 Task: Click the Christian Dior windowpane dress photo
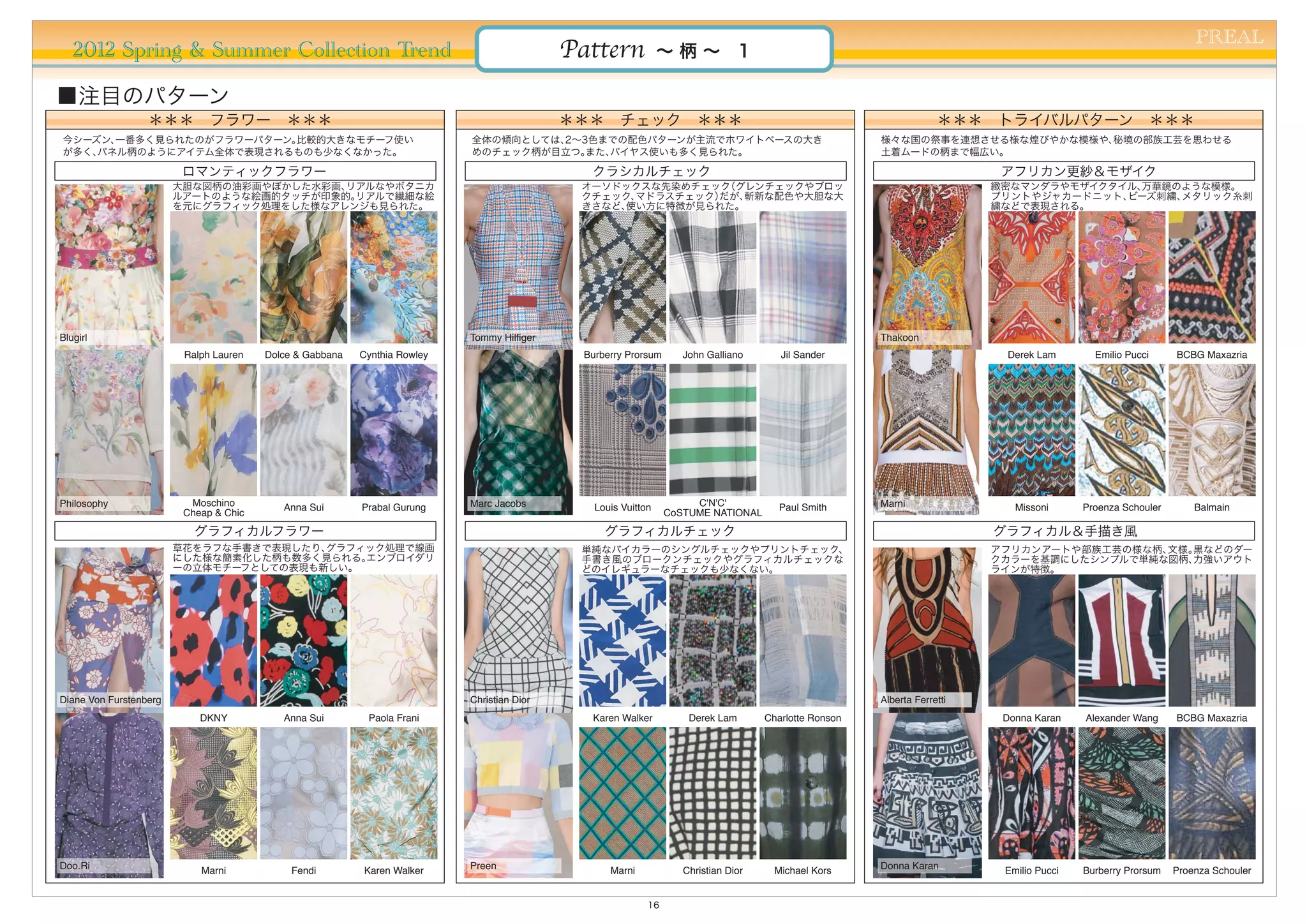click(x=518, y=629)
